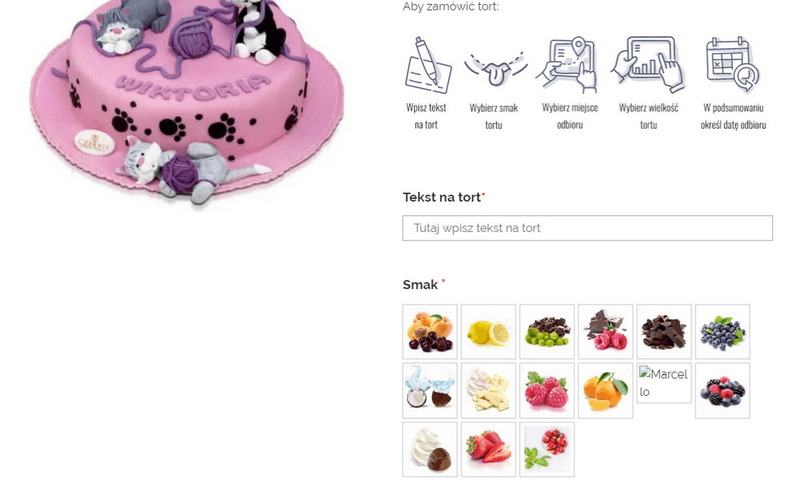Select cream and chocolate praline flavor

click(x=430, y=449)
